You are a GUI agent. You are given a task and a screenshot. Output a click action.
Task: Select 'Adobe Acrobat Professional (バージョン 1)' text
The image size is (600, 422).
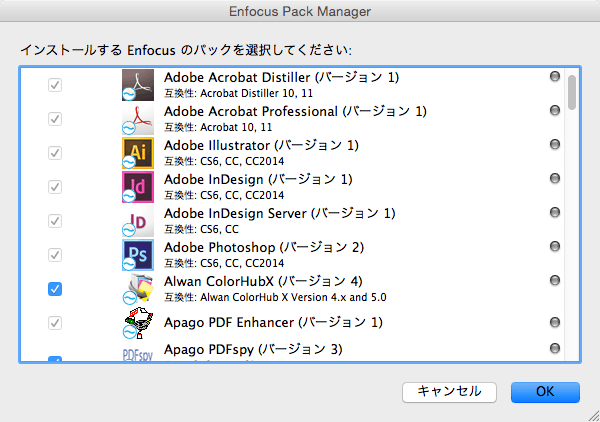point(295,112)
